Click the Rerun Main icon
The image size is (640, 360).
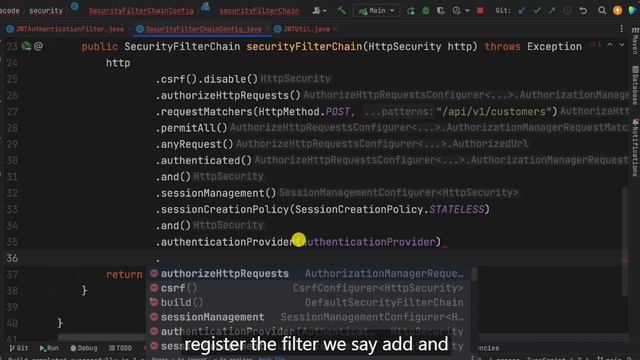point(411,11)
